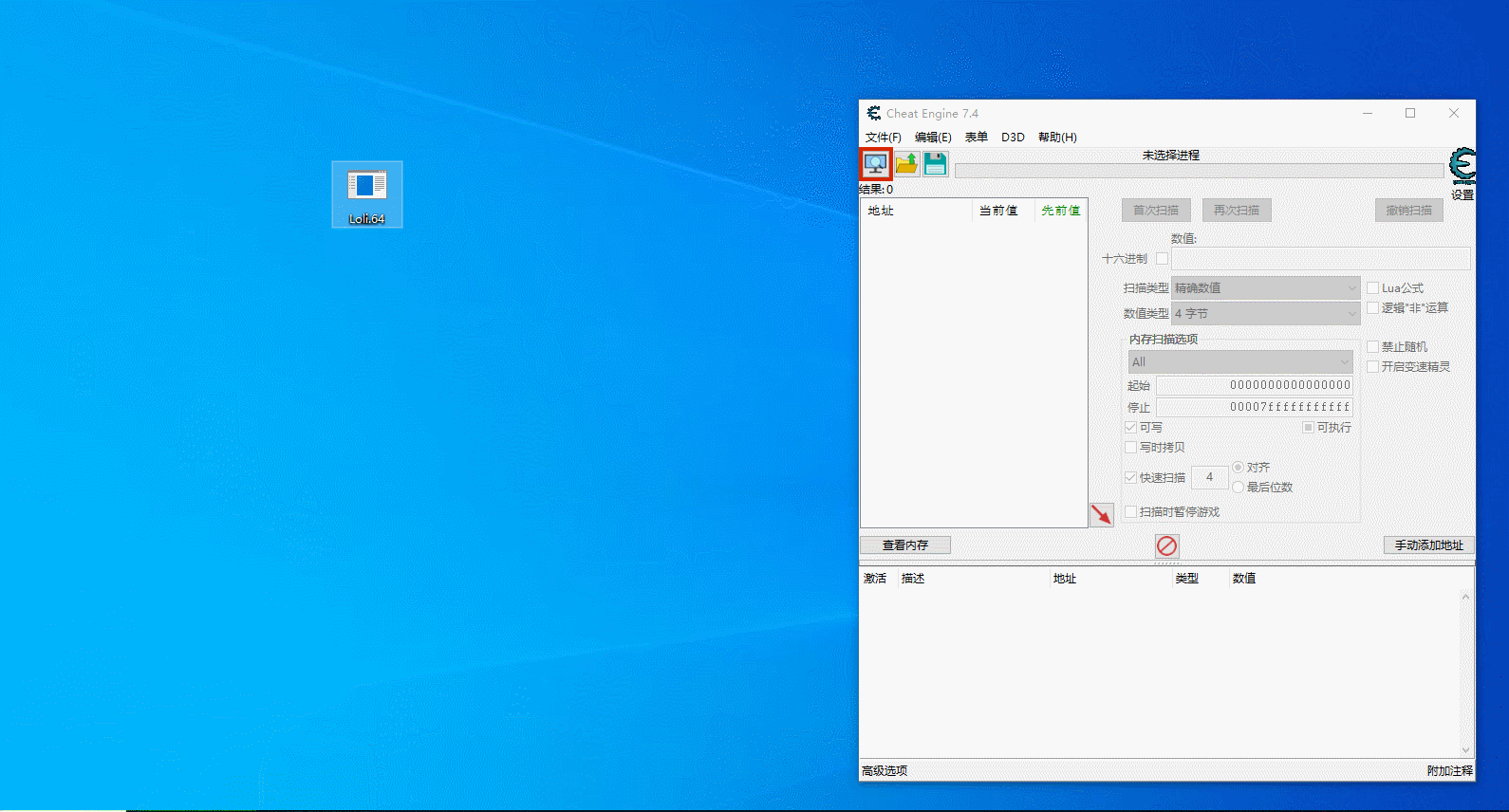This screenshot has height=812, width=1509.
Task: Close the Cheat Engine window
Action: [1454, 113]
